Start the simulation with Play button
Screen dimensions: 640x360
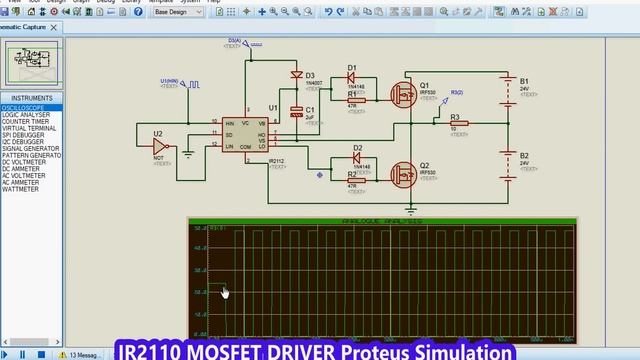(x=4, y=355)
